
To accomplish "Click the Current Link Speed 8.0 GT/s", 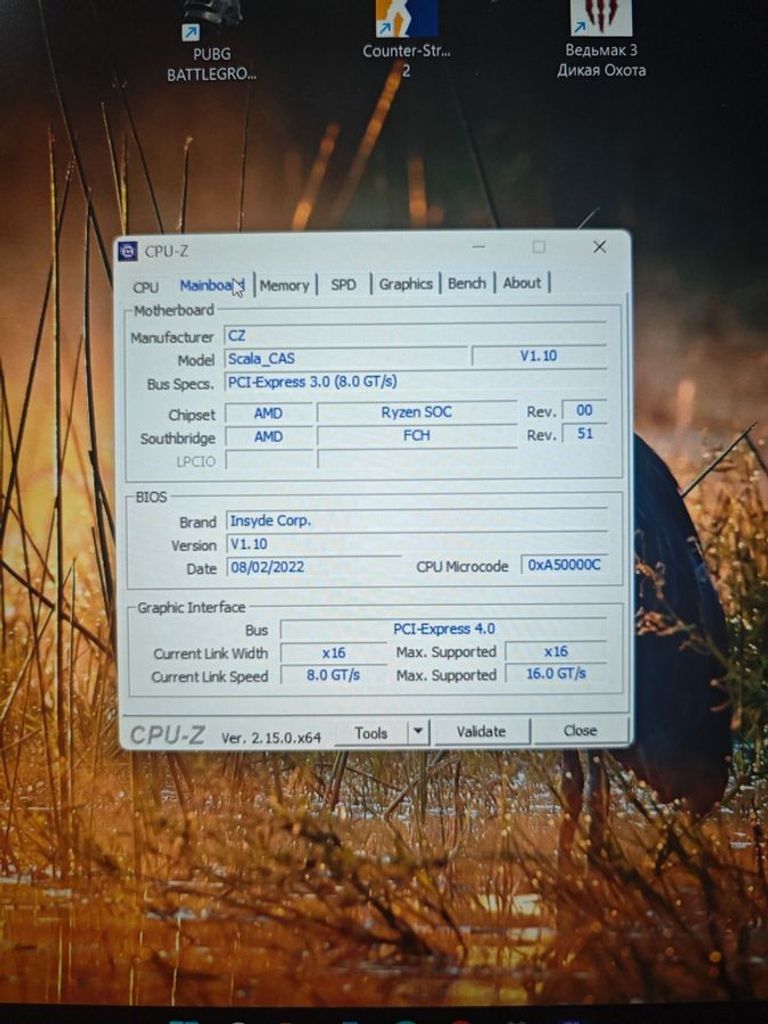I will coord(334,675).
